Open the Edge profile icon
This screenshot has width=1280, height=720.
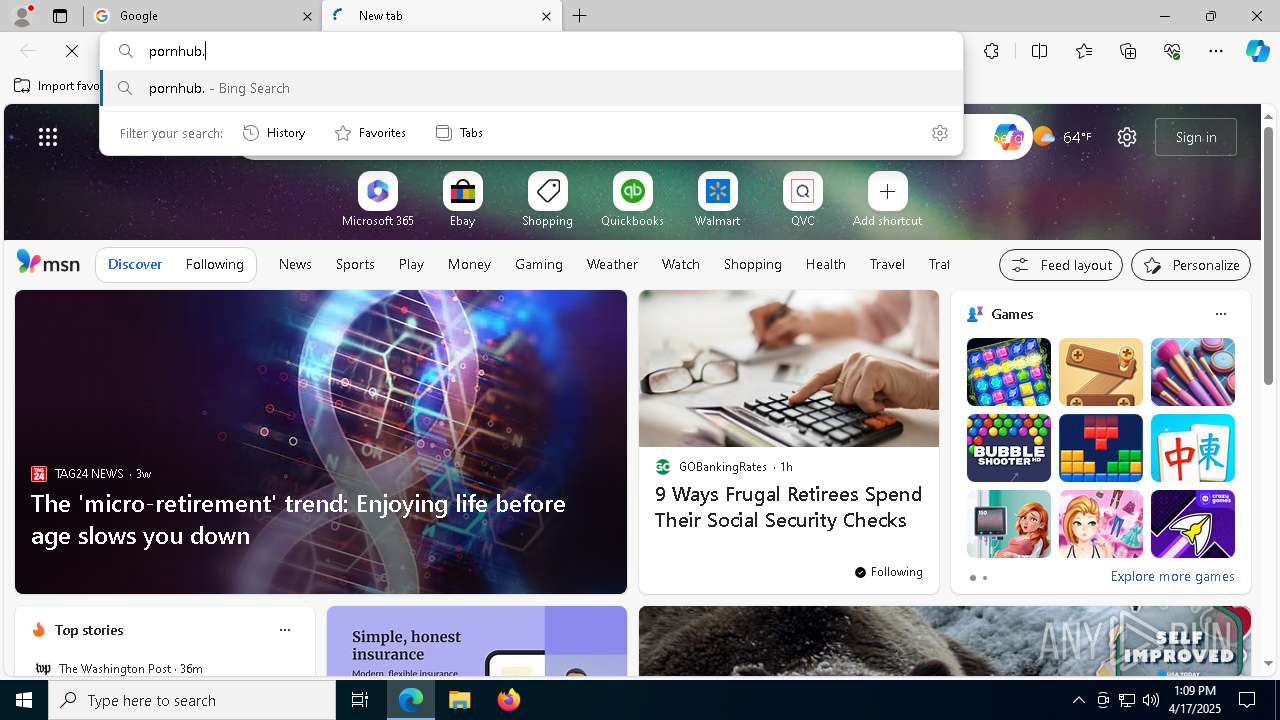point(21,15)
